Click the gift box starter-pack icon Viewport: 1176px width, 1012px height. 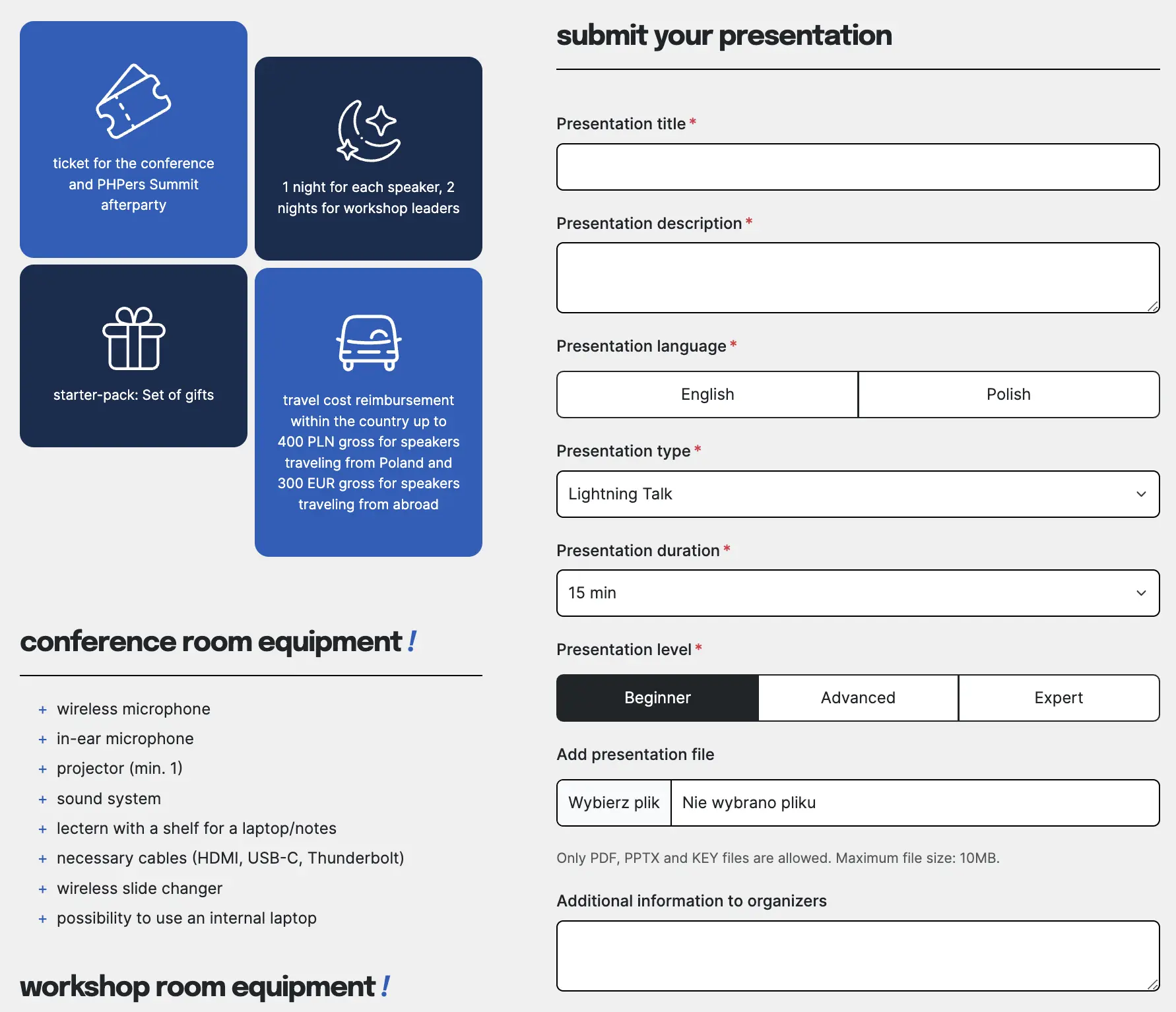(133, 338)
